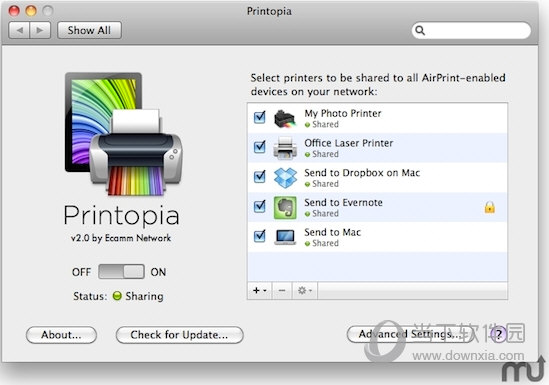Select the Office Laser Printer name
The image size is (549, 385).
pos(349,143)
